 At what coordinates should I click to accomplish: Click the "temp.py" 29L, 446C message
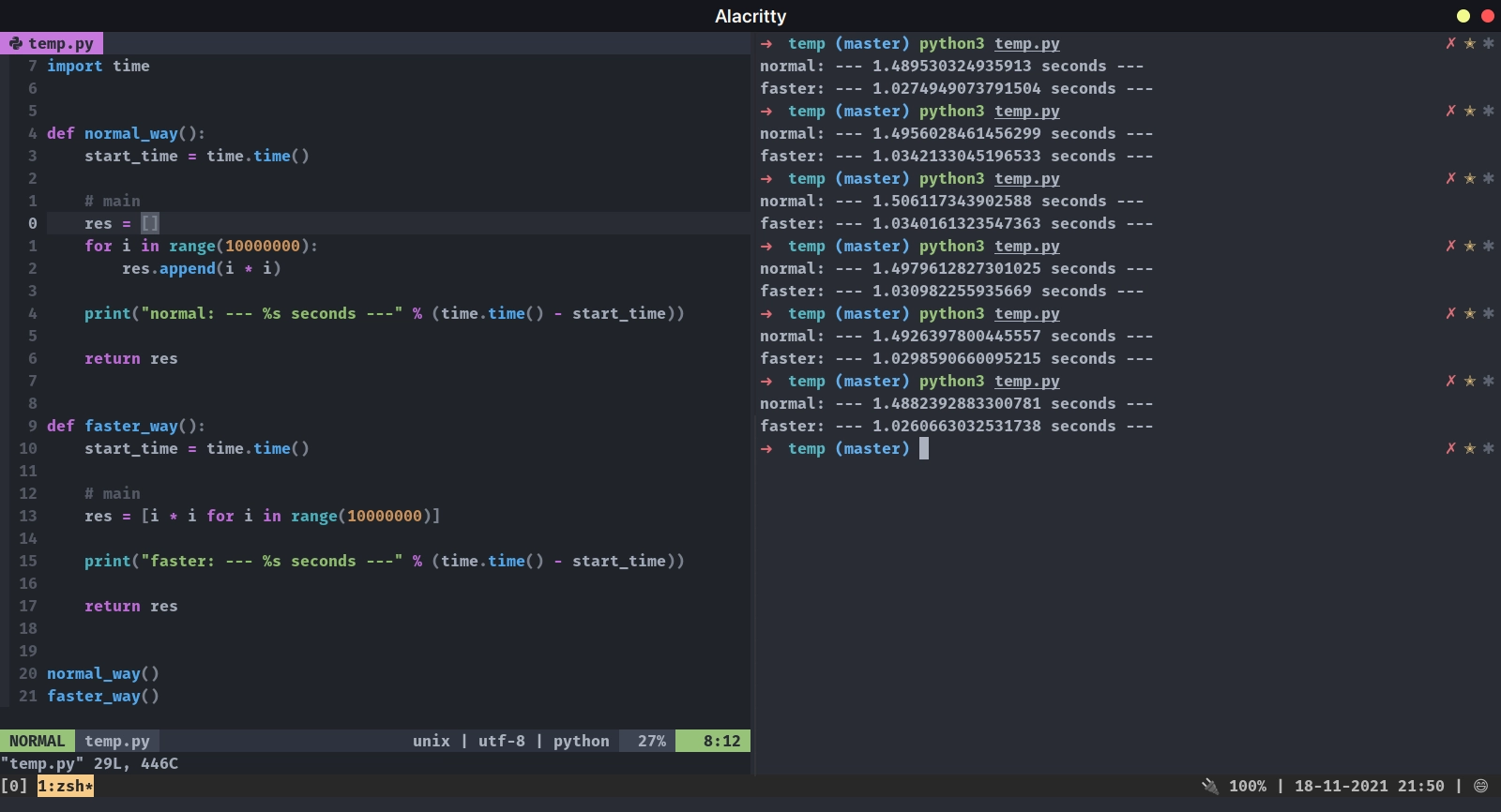(x=89, y=763)
